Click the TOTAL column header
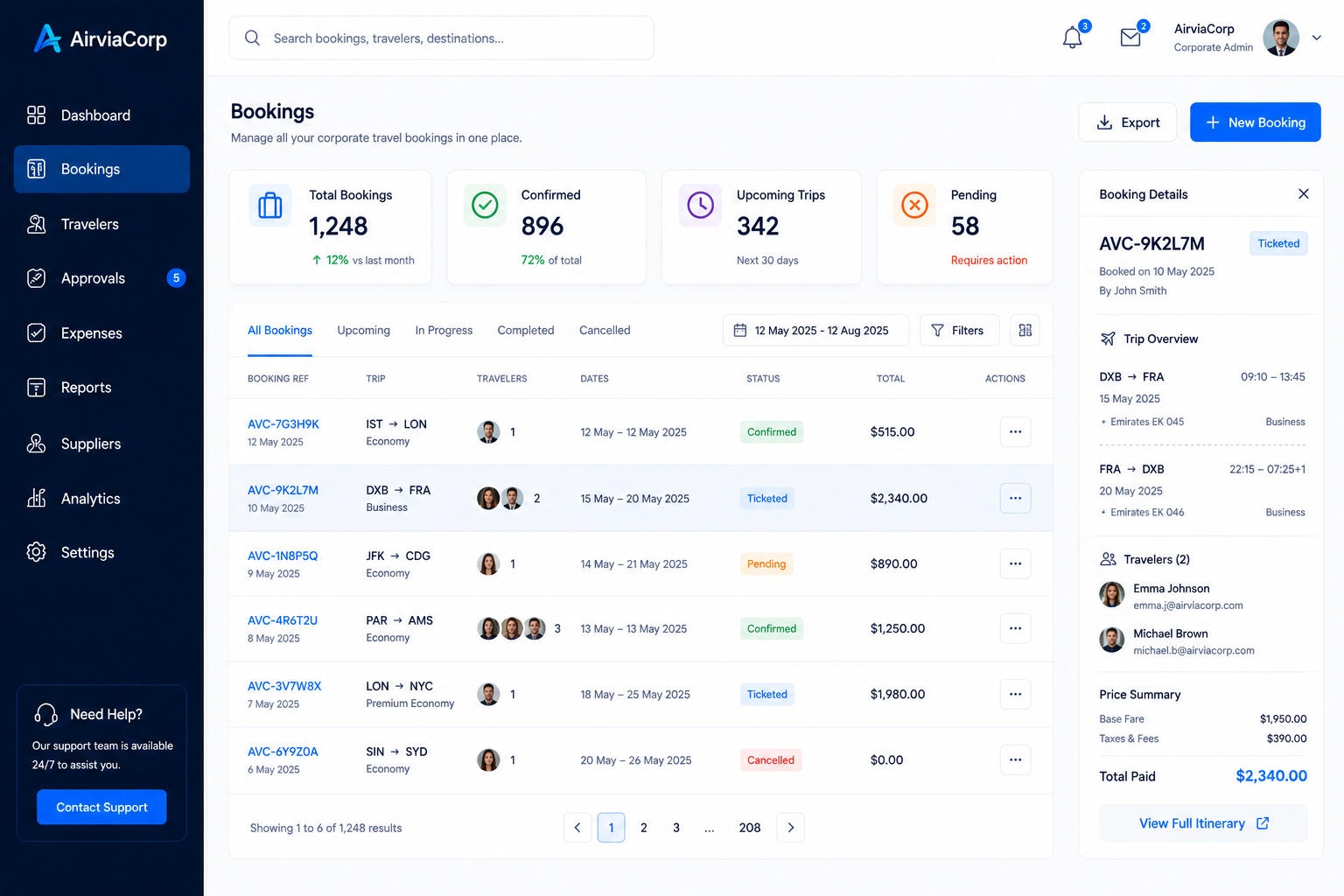Image resolution: width=1344 pixels, height=896 pixels. 891,379
